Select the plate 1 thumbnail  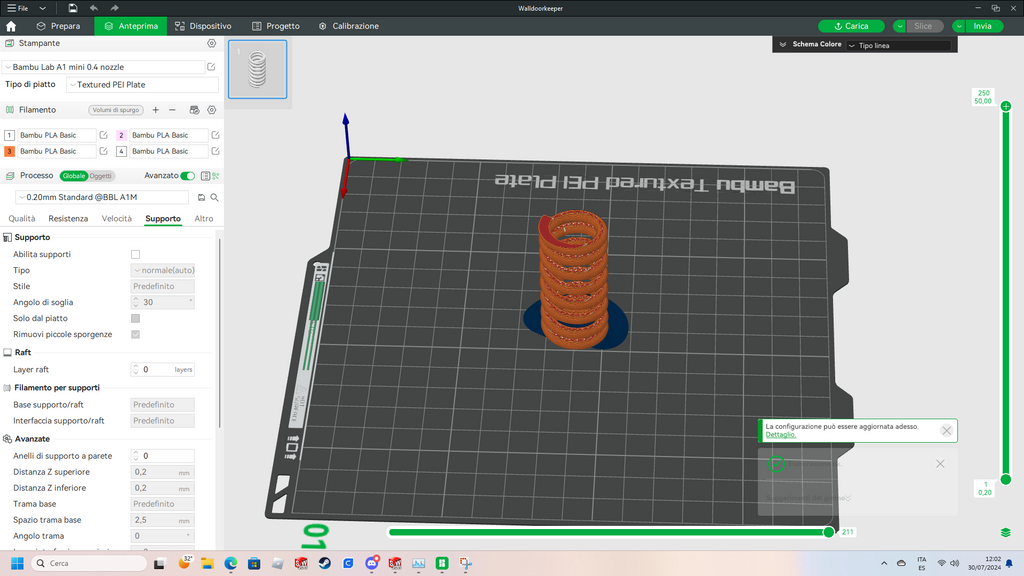(257, 69)
